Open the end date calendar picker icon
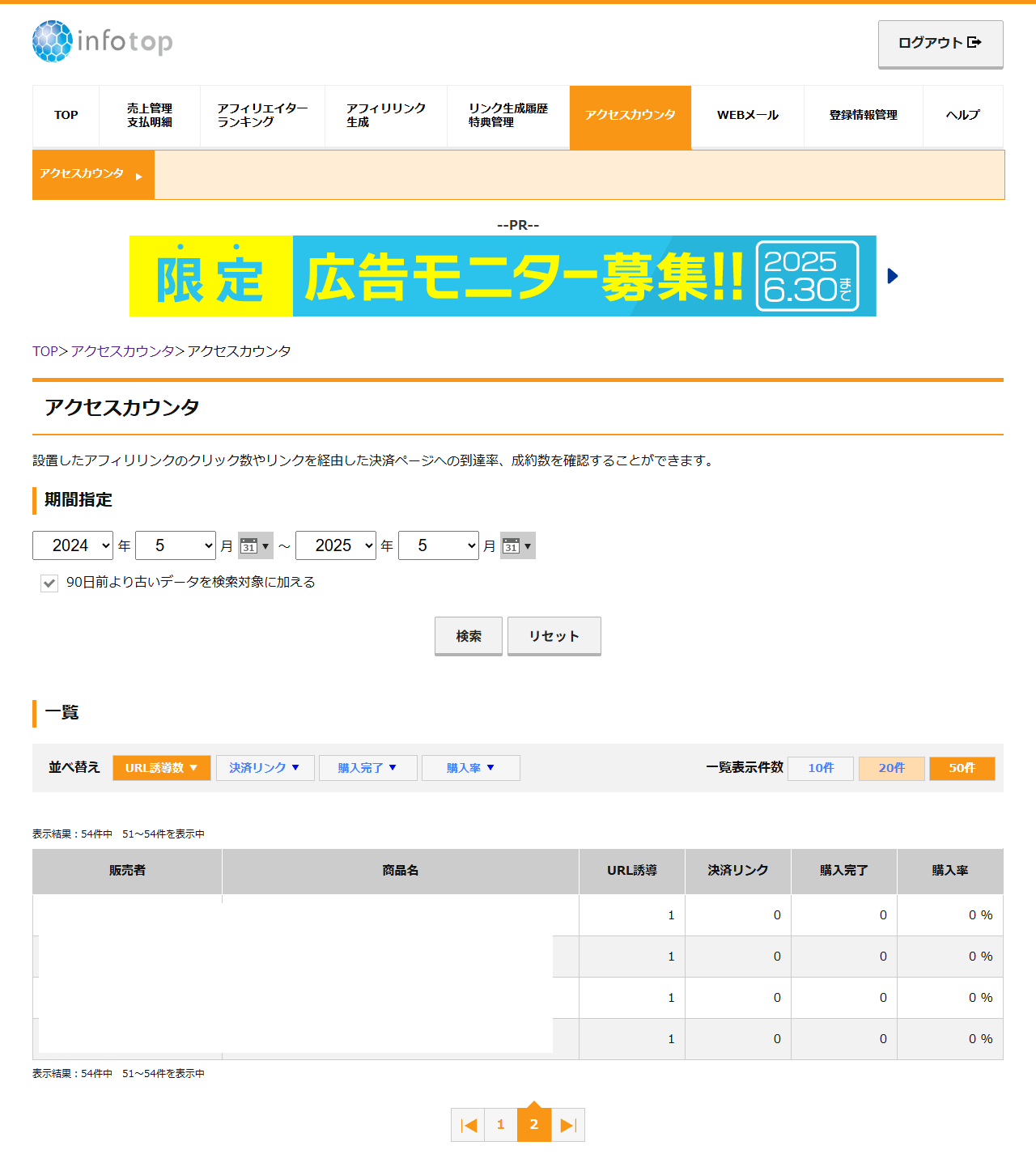This screenshot has width=1036, height=1154. point(517,546)
